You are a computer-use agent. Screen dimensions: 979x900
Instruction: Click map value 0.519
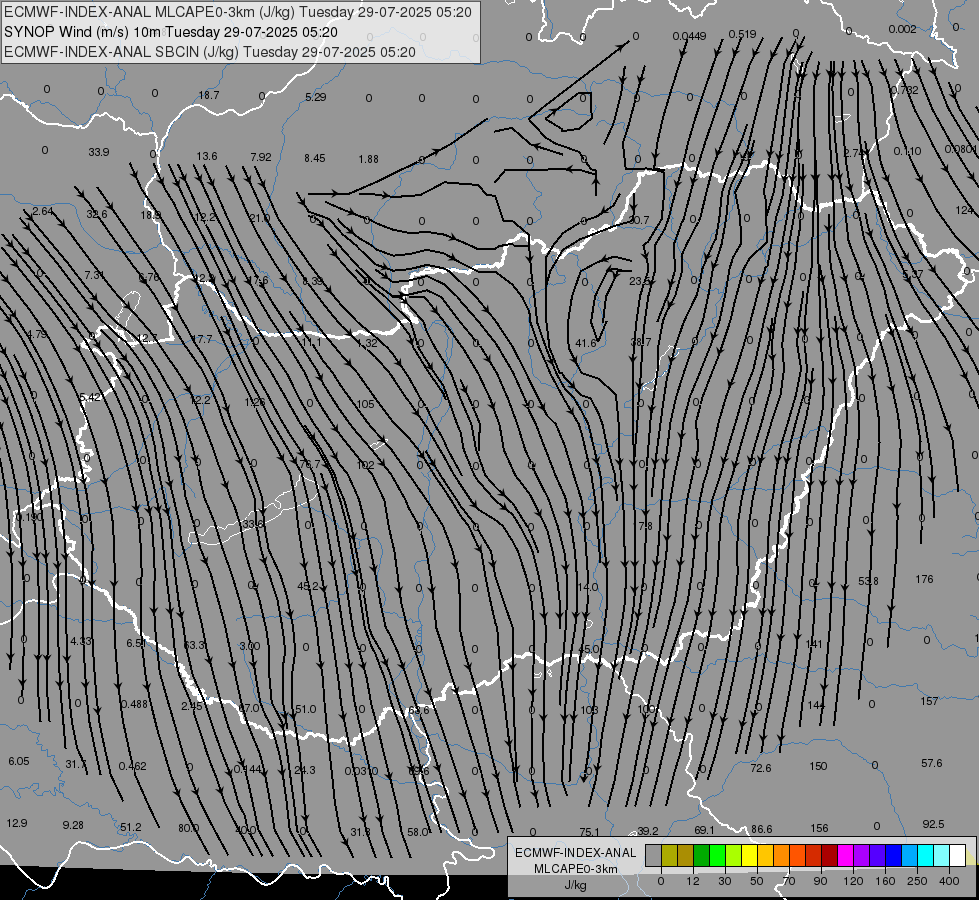click(742, 34)
